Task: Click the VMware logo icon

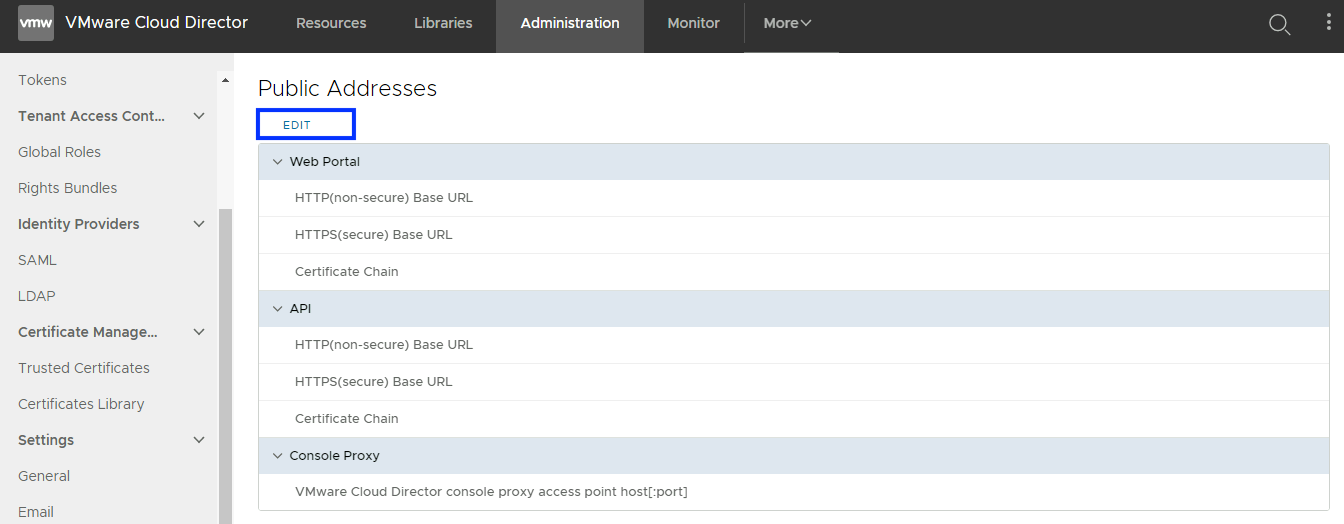Action: point(36,23)
